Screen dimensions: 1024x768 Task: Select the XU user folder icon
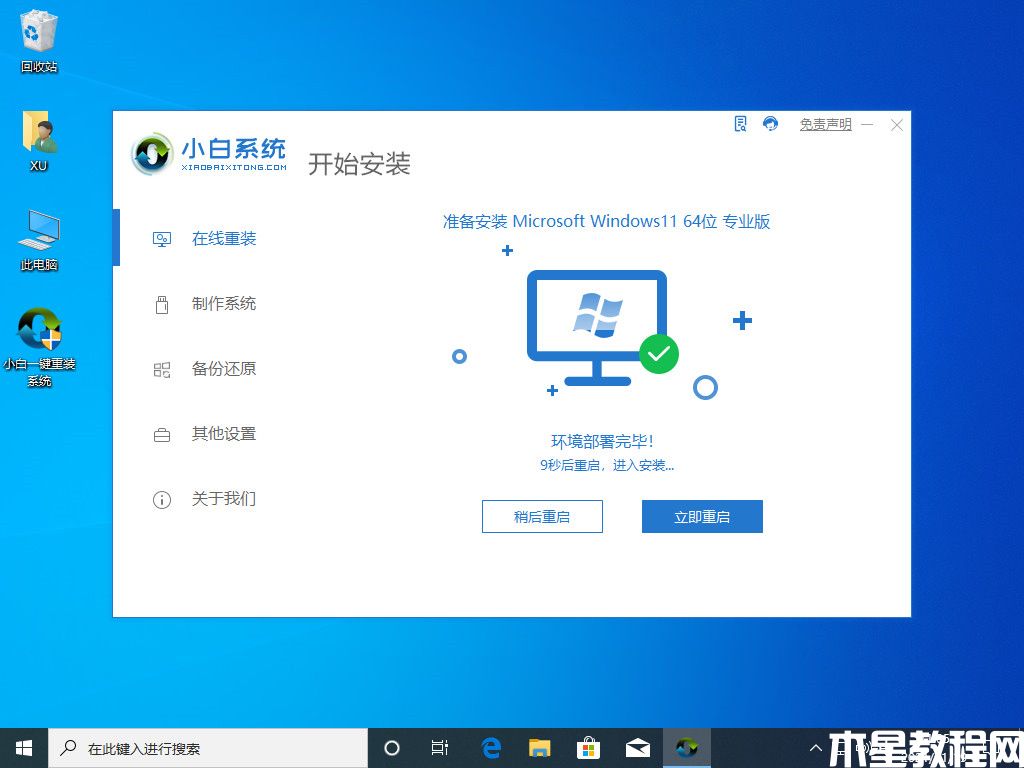39,140
